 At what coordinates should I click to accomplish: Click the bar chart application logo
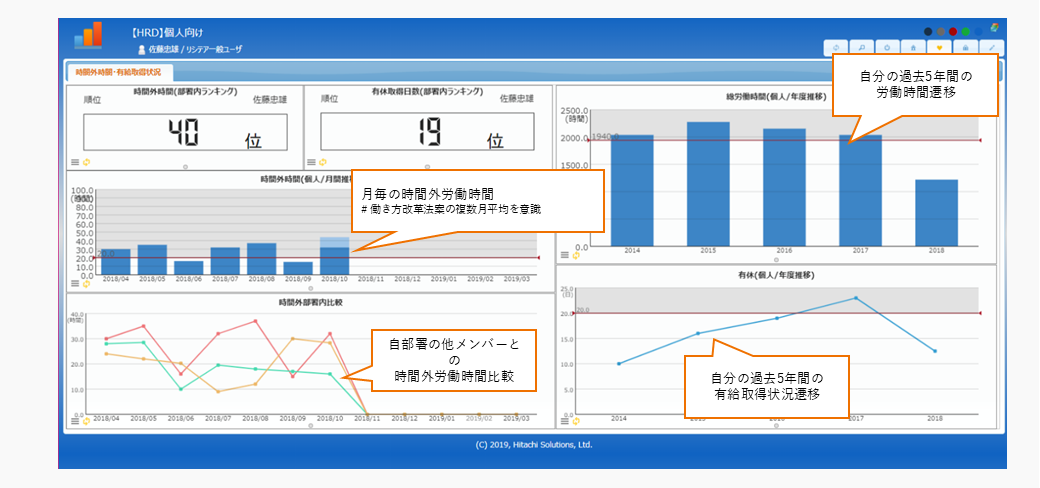[88, 35]
